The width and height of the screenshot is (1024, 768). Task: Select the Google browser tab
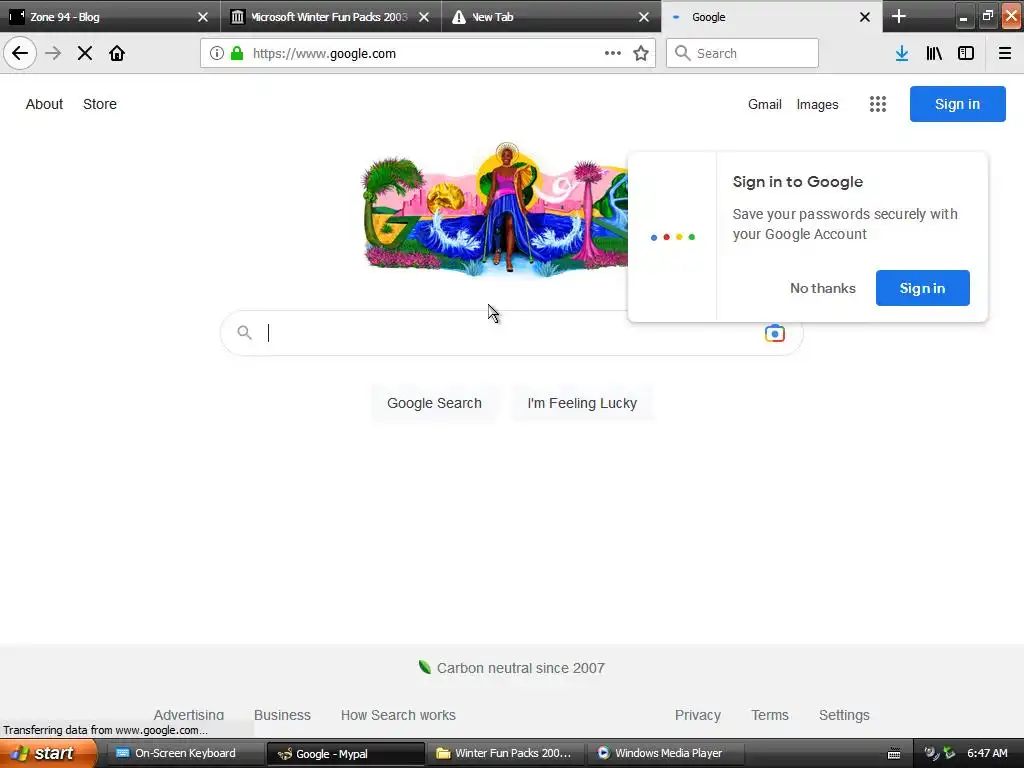772,16
